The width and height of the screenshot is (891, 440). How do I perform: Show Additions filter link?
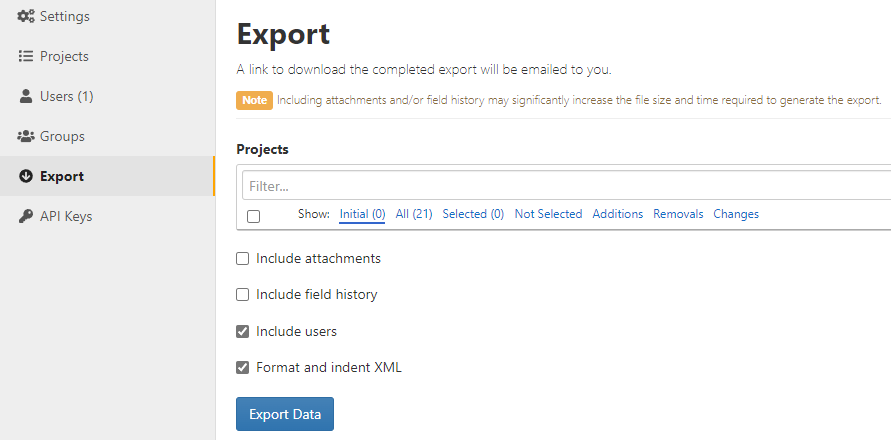coord(618,214)
